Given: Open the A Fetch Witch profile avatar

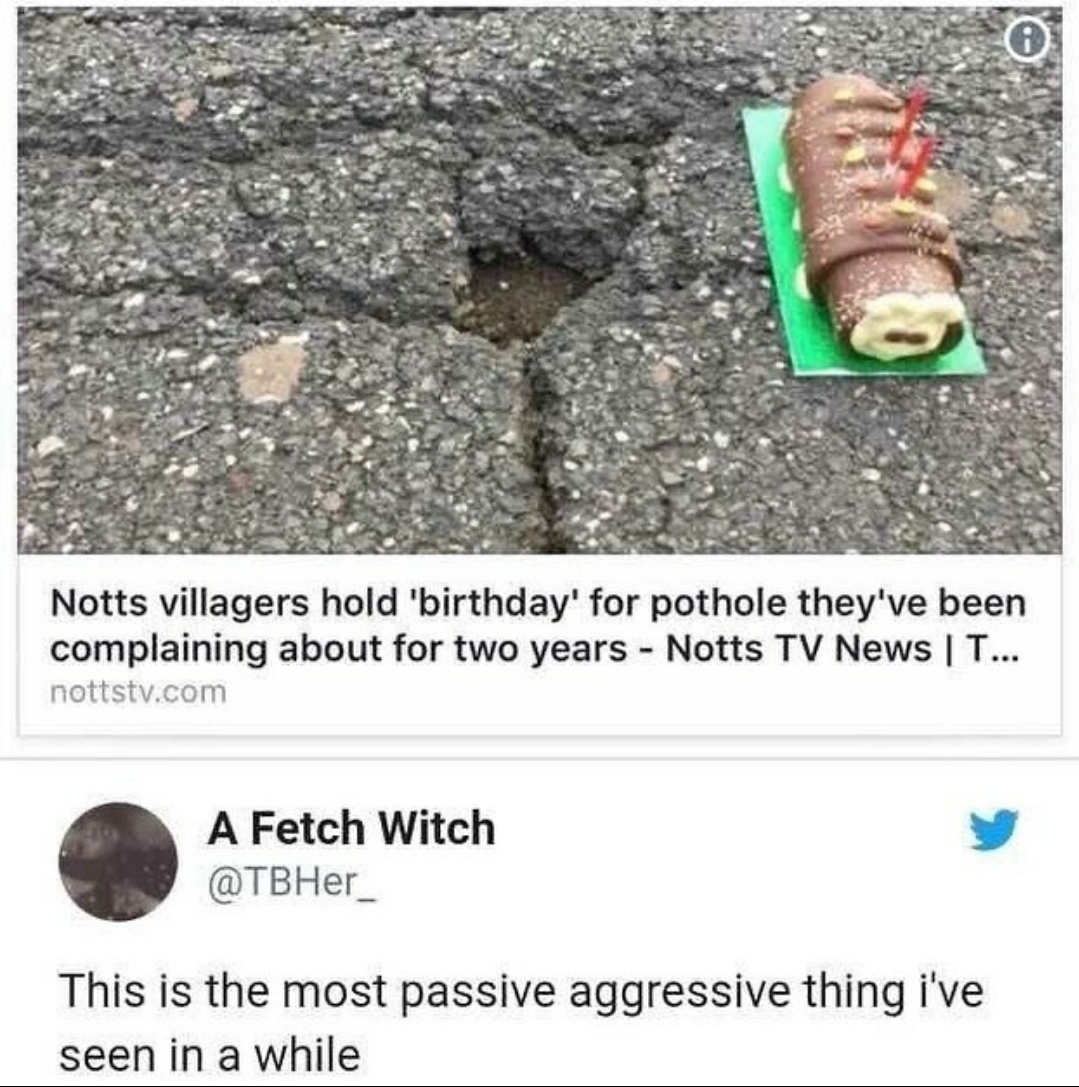Looking at the screenshot, I should [x=117, y=862].
